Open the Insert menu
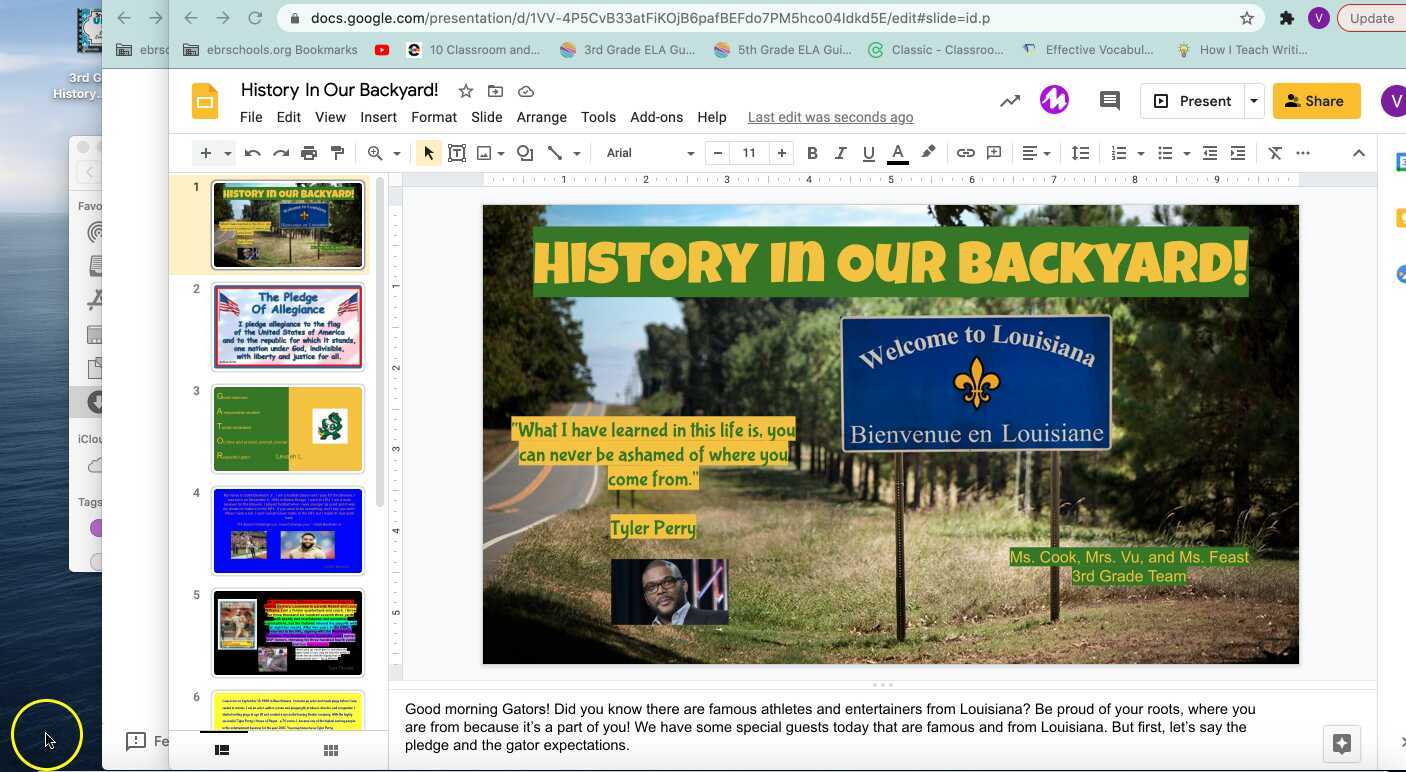Screen dimensions: 1406x772 [x=378, y=117]
